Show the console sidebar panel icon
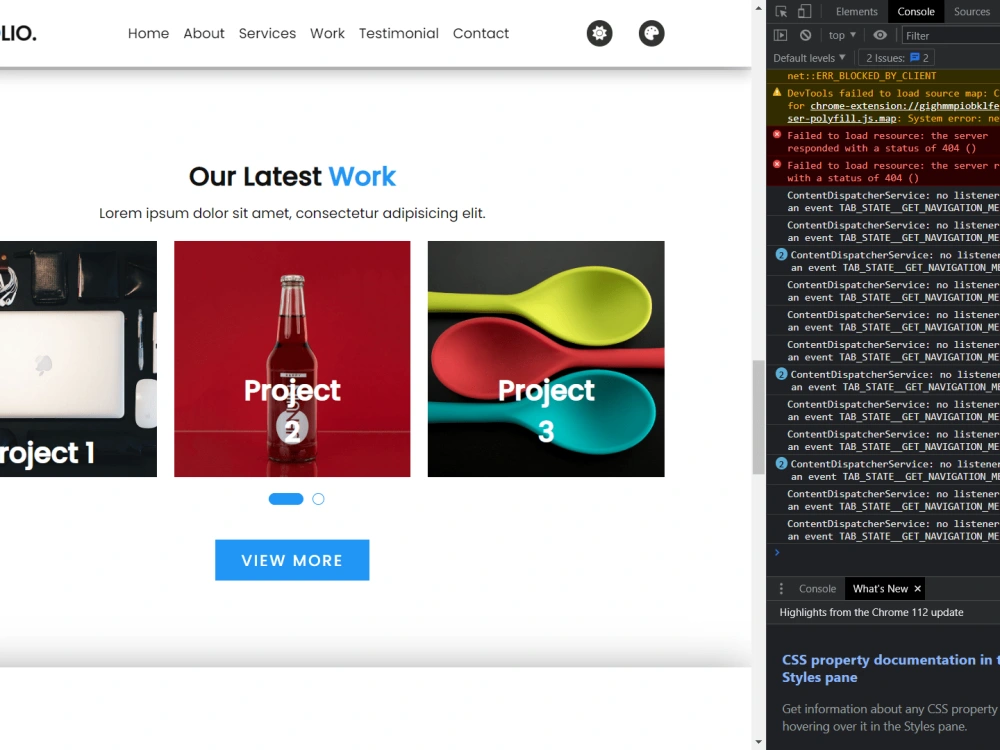Screen dimensions: 1000x750 tap(781, 35)
